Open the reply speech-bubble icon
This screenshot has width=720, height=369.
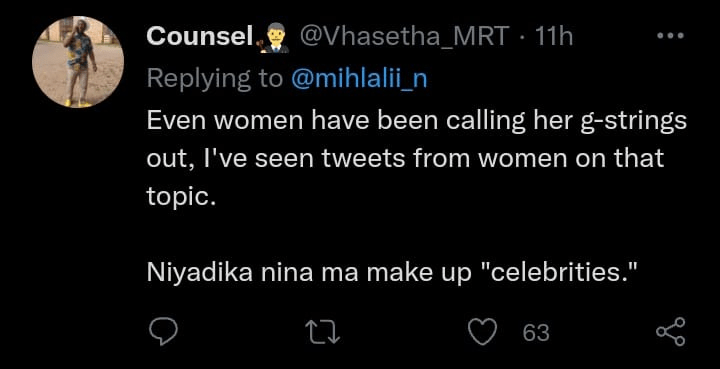point(163,331)
